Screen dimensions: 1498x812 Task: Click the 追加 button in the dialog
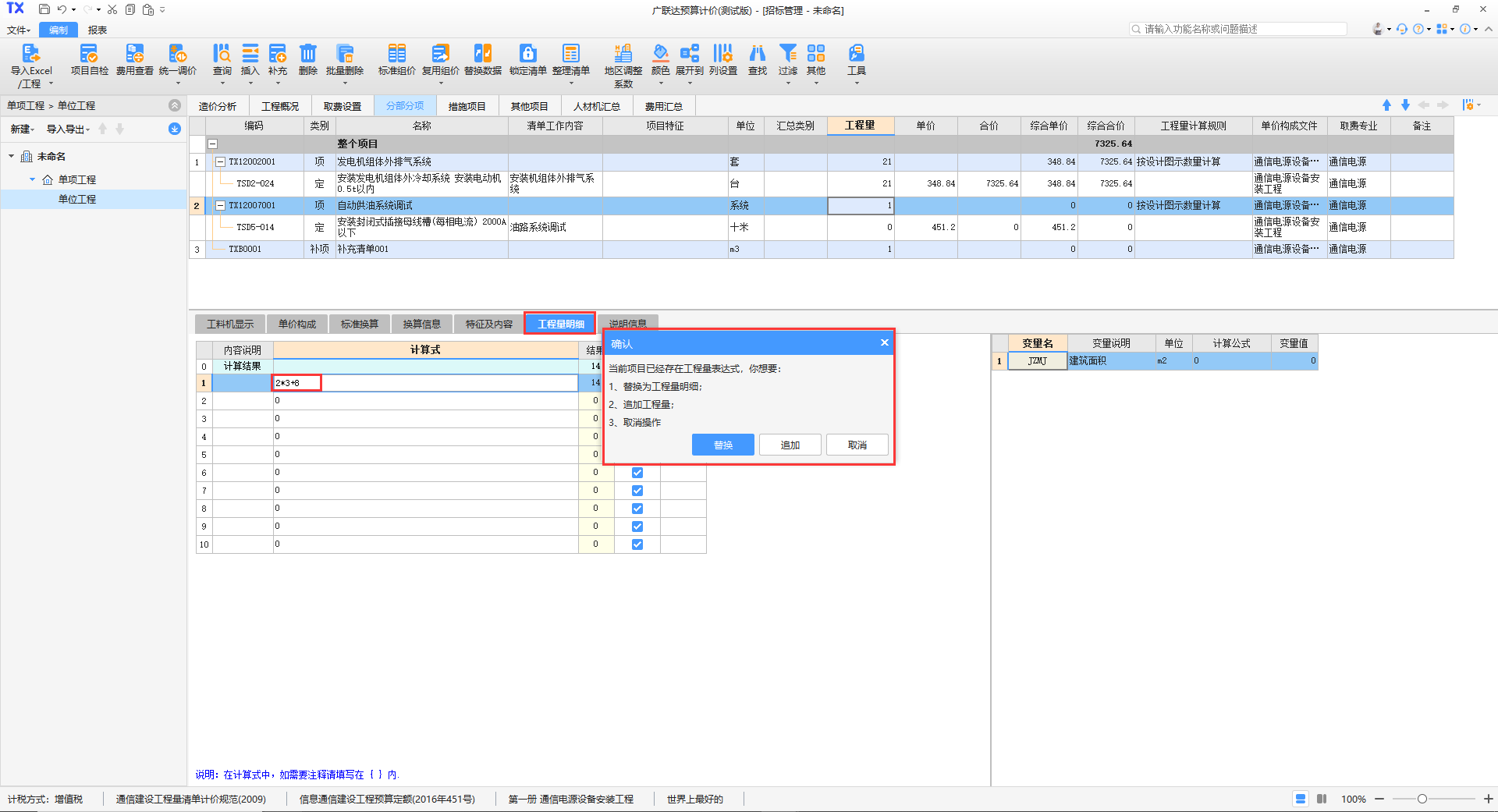(790, 445)
